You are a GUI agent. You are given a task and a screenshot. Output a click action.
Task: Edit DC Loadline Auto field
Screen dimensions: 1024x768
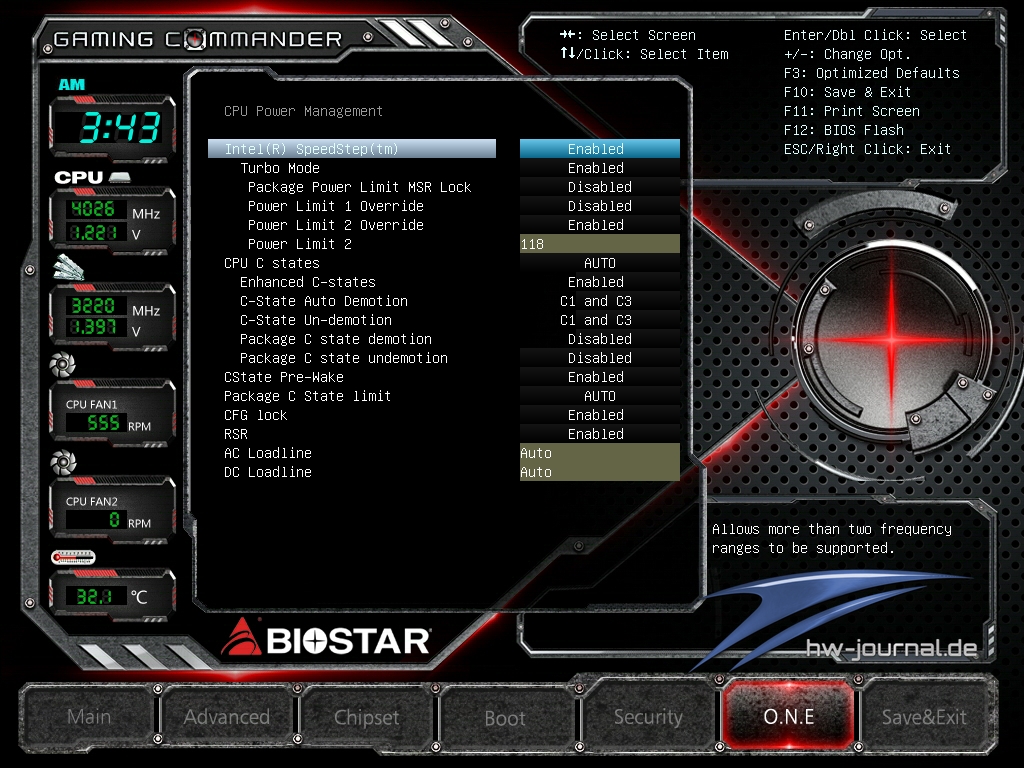600,472
